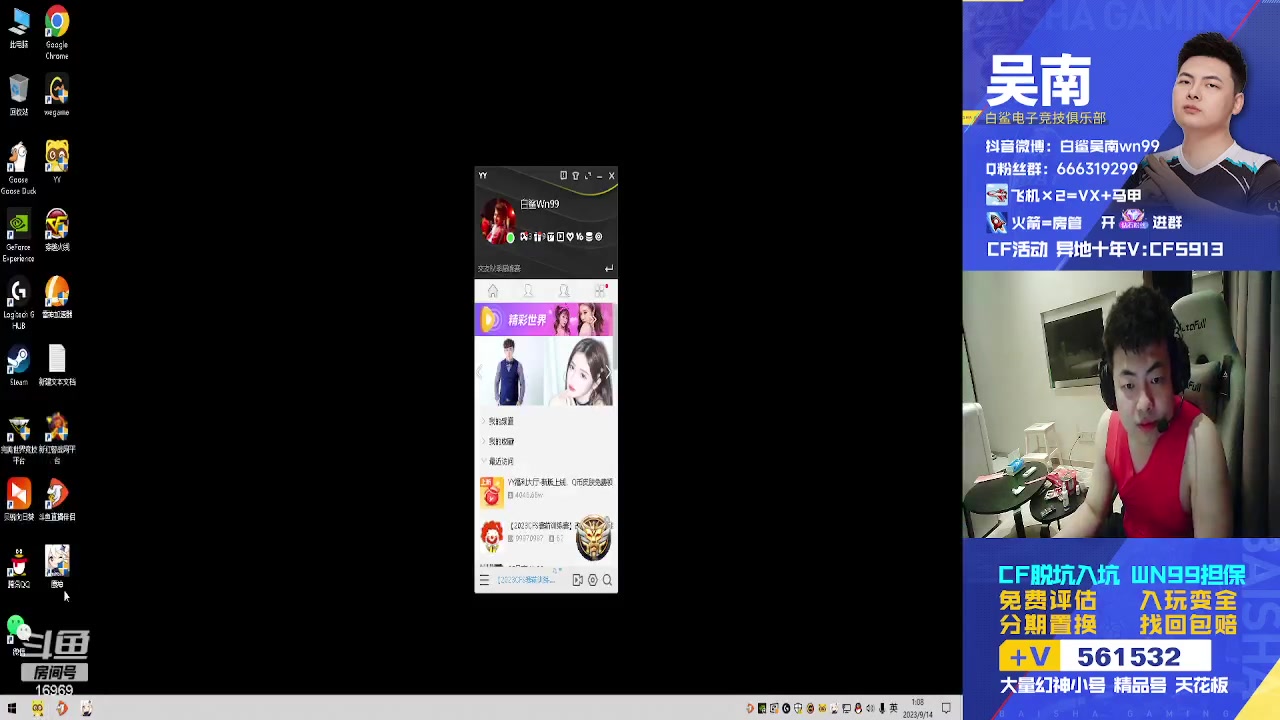This screenshot has height=720, width=1280.
Task: Open YY settings hexagon icon
Action: click(592, 580)
